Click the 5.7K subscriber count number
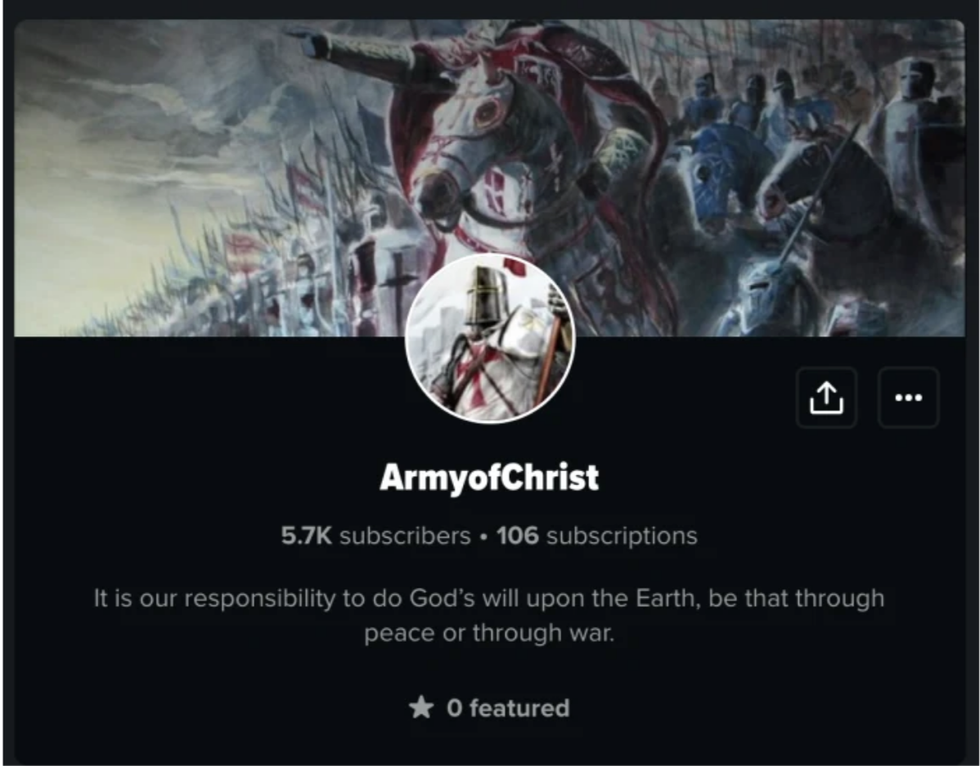The image size is (980, 766). click(306, 535)
